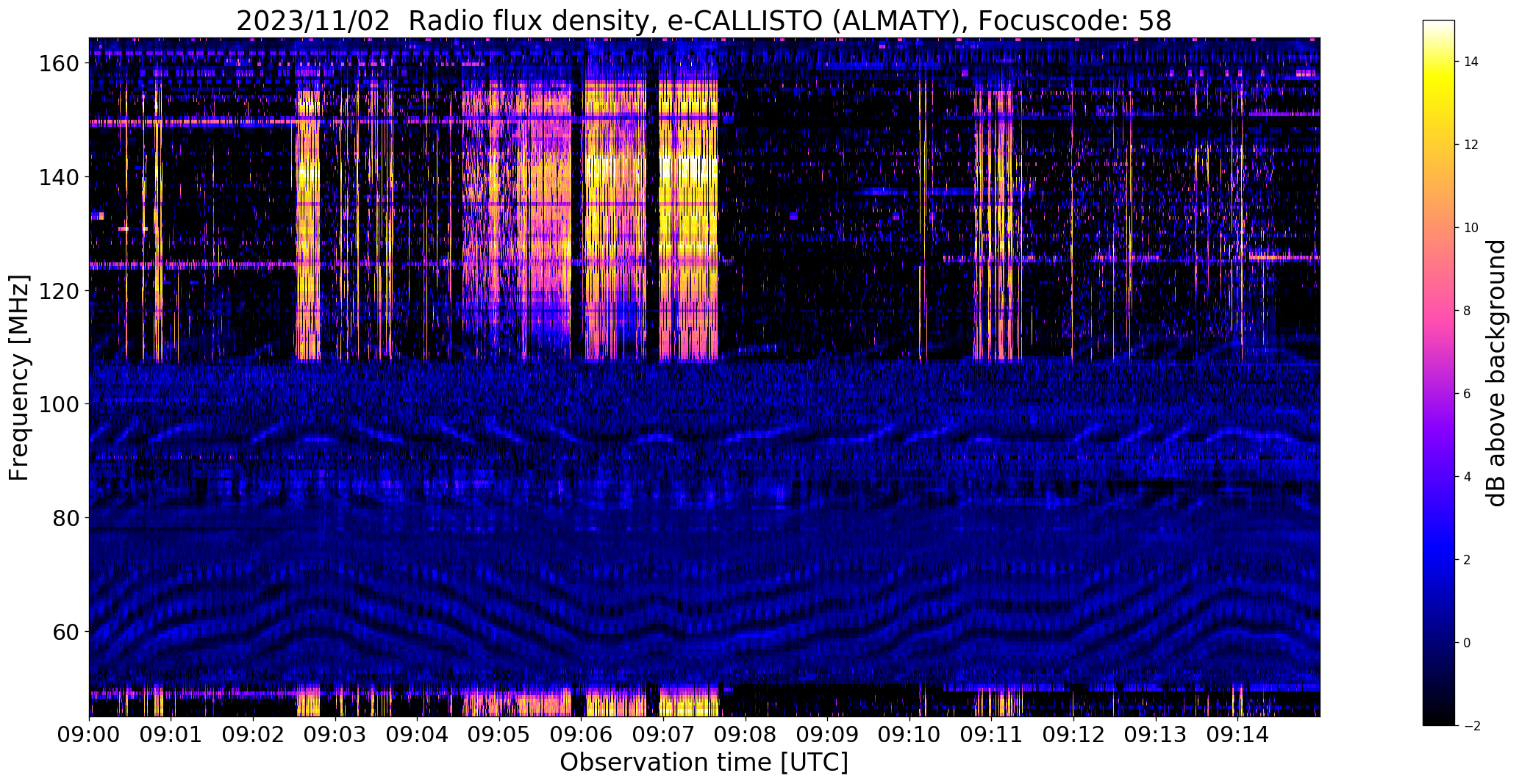Click the 80 MHz frequency tick label
Viewport: 1519px width, 784px height.
65,518
